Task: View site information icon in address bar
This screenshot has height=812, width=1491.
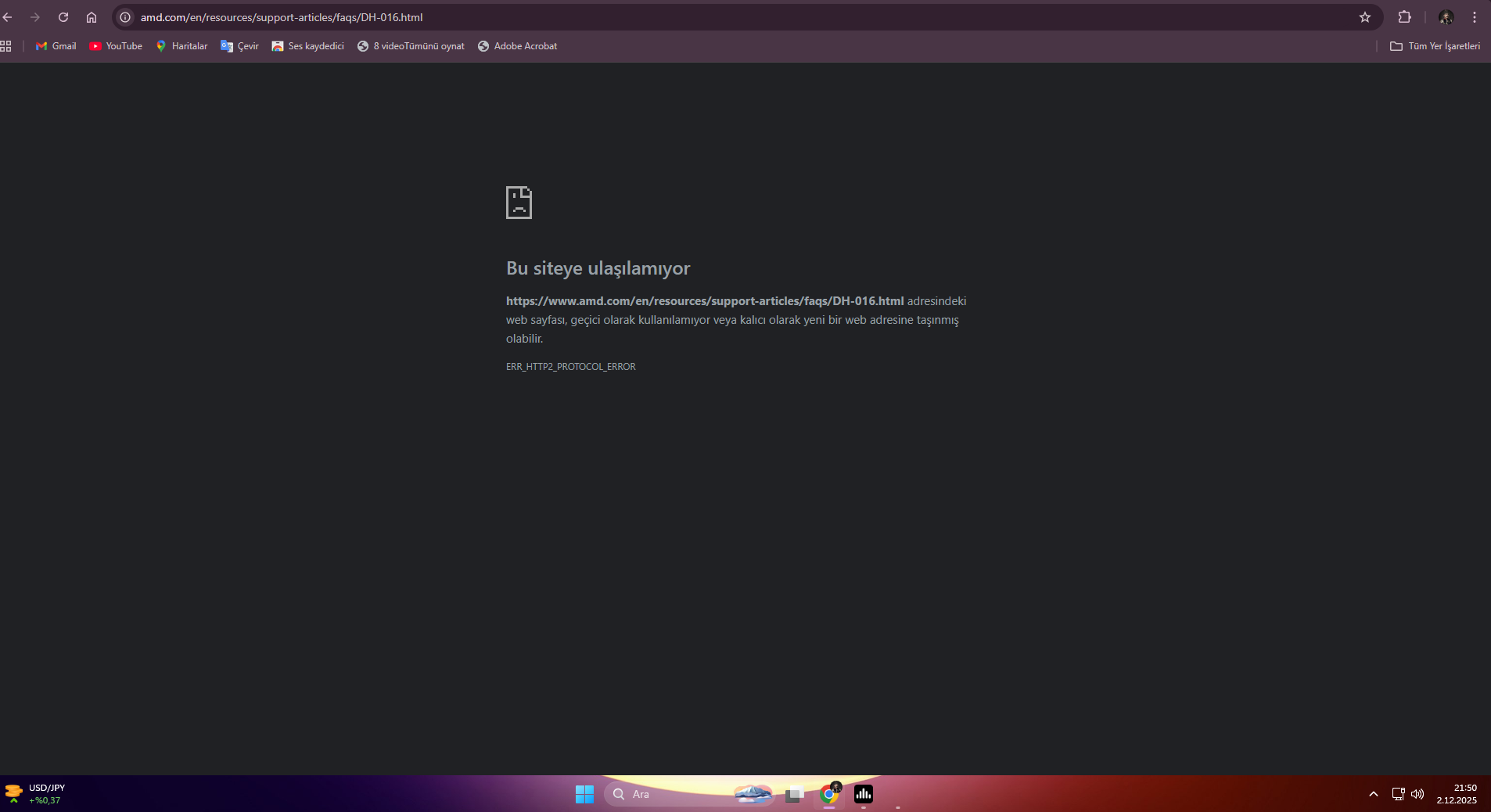Action: pos(125,17)
